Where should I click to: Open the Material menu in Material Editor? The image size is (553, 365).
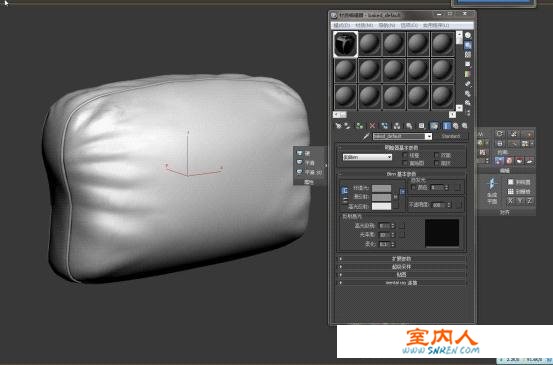(x=364, y=25)
